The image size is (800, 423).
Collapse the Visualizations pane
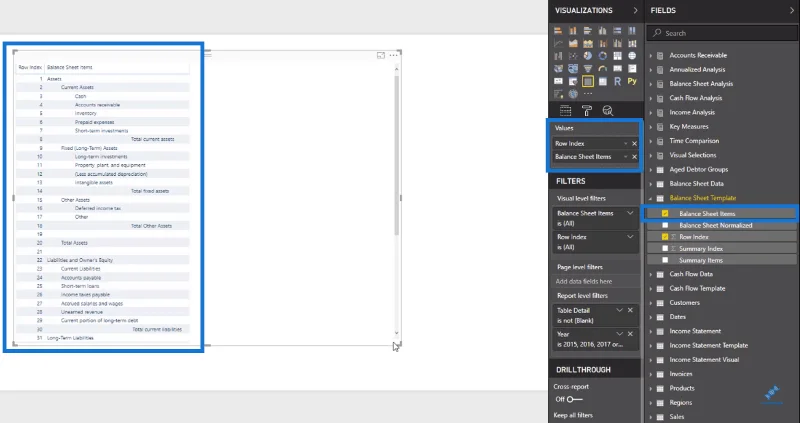[x=635, y=10]
